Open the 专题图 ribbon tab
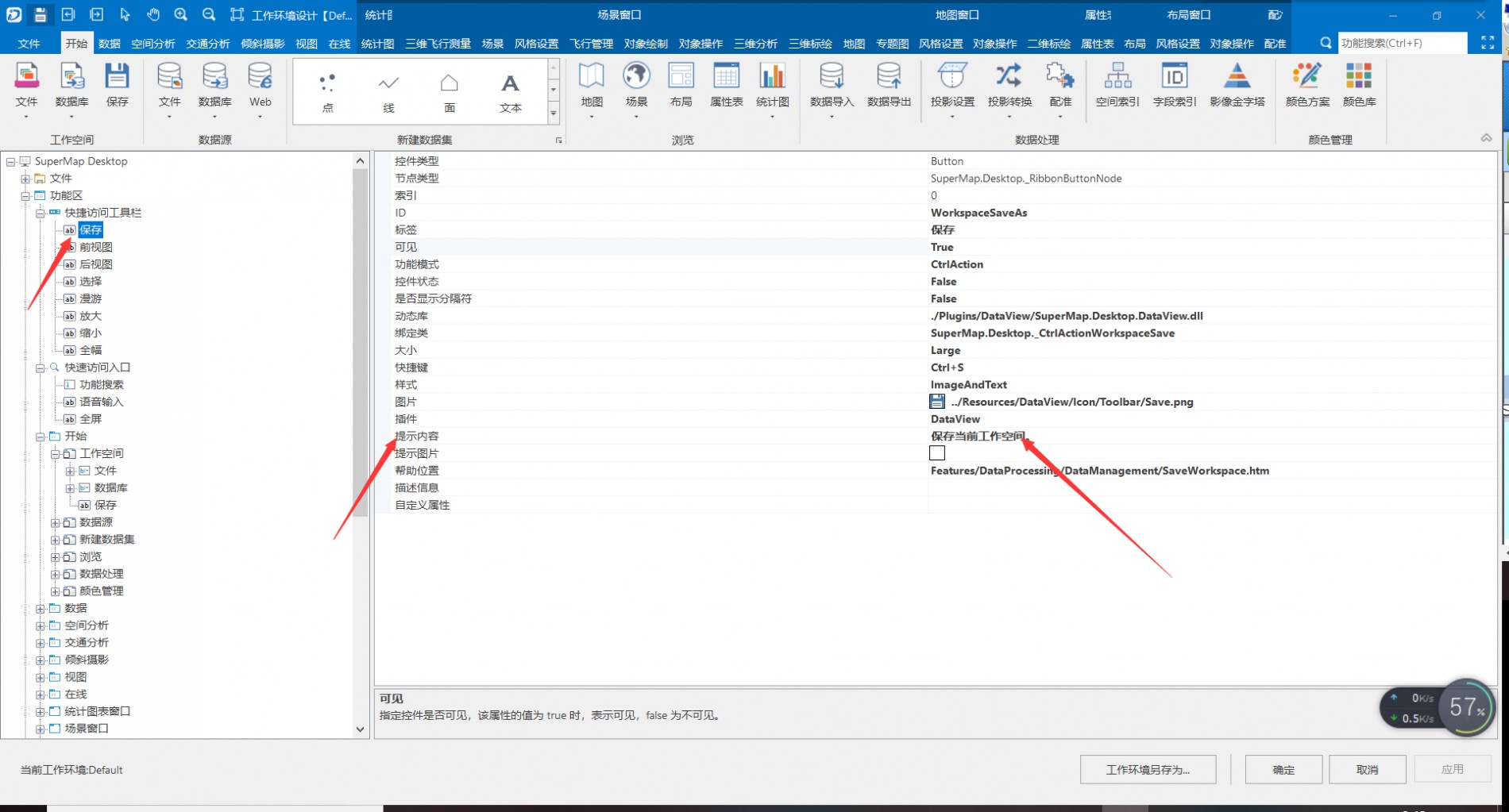 [x=892, y=43]
